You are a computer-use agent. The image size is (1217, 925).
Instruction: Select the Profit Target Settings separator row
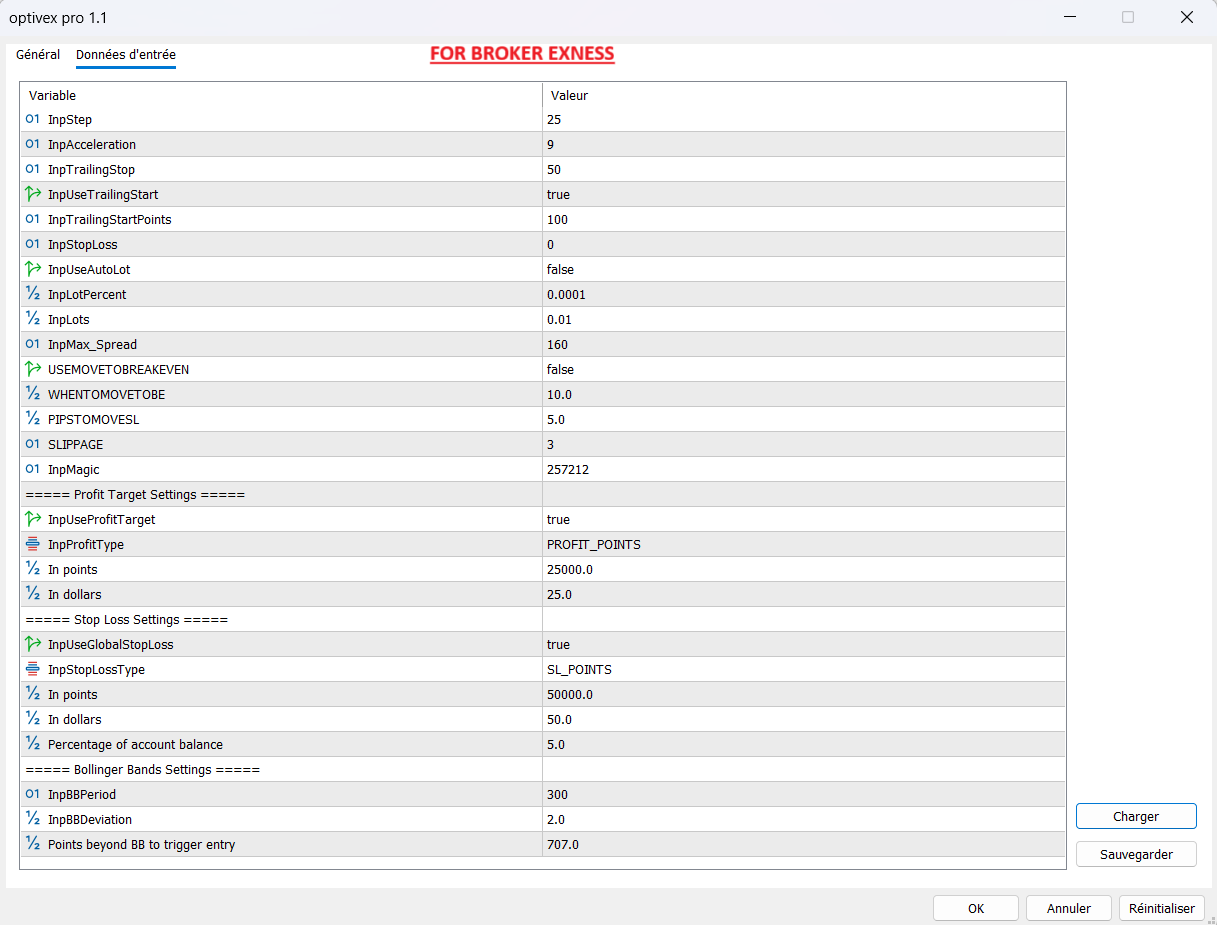point(543,494)
